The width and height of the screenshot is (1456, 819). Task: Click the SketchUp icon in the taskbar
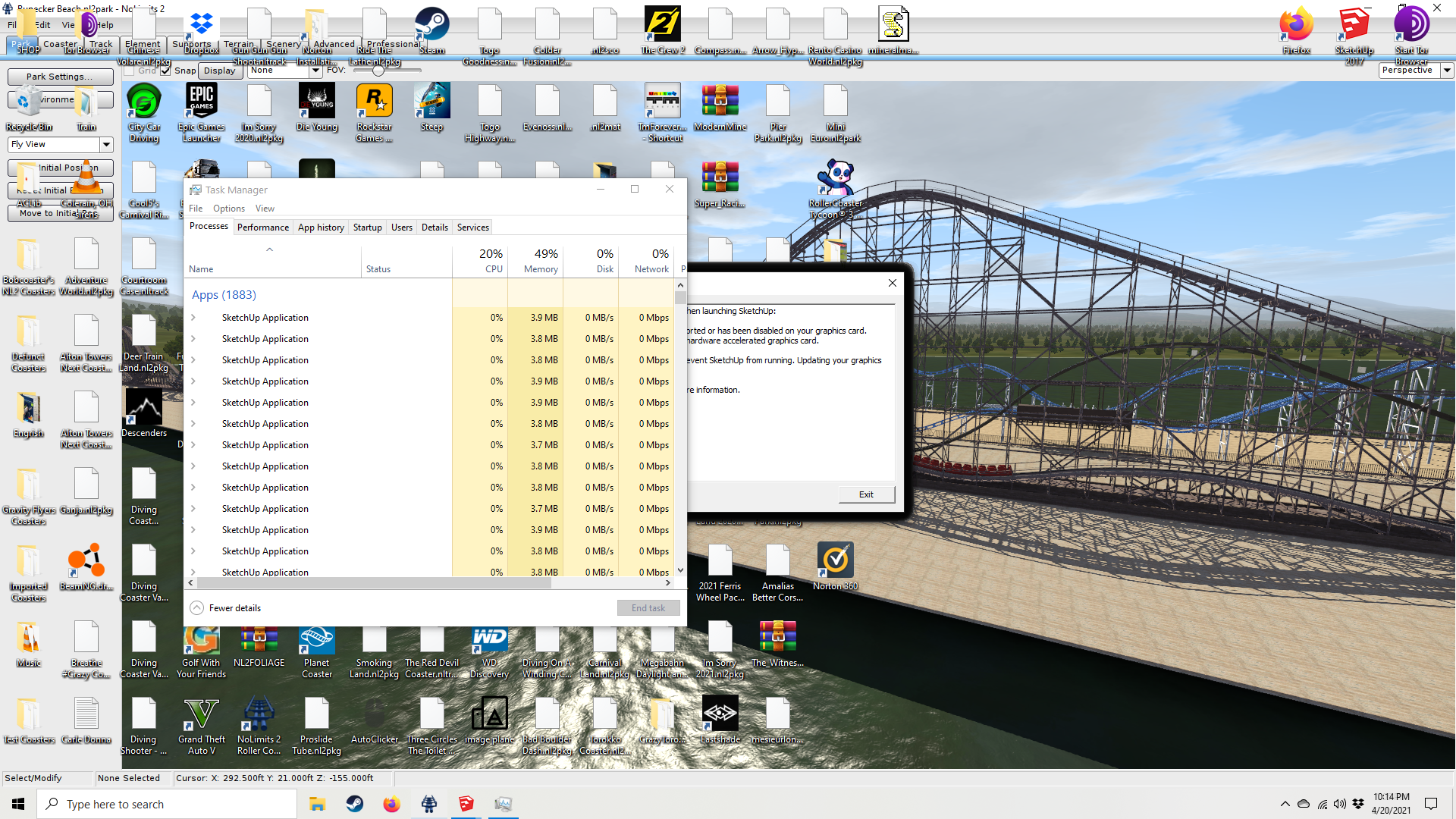click(x=466, y=804)
